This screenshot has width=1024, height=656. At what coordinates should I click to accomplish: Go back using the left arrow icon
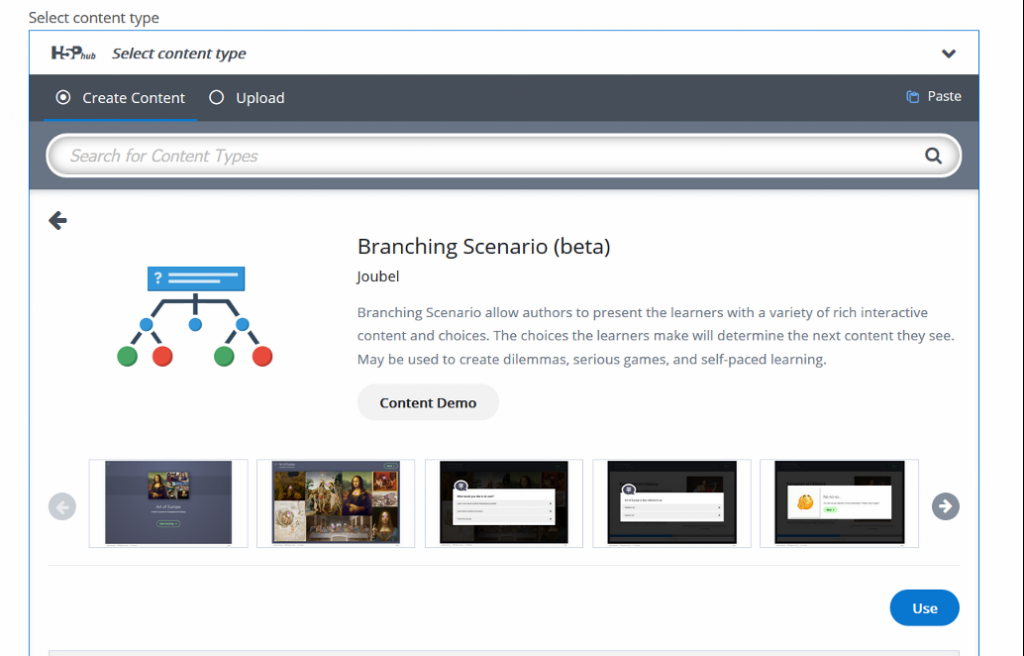[58, 220]
